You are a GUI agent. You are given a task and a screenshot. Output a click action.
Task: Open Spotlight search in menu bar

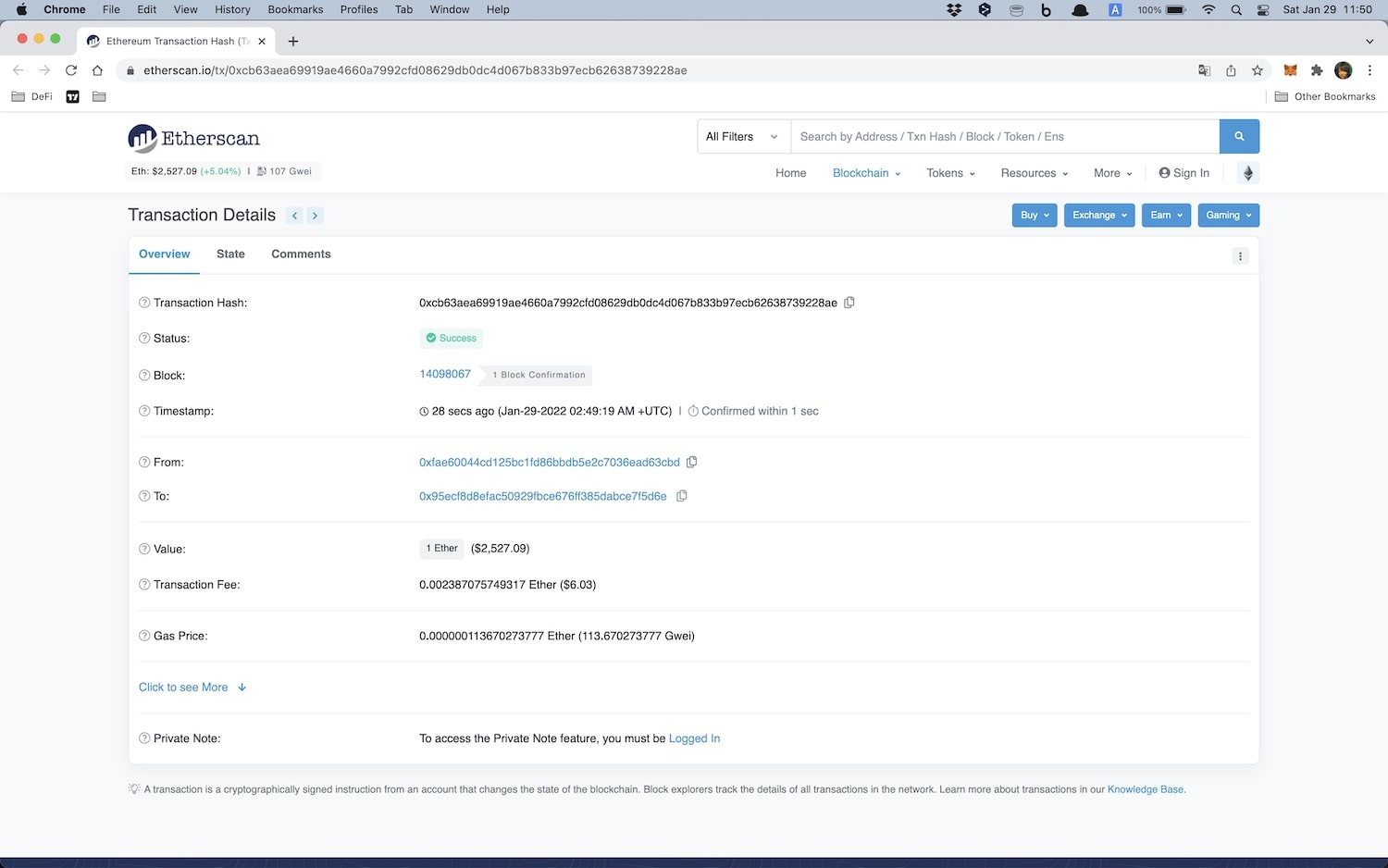click(x=1236, y=9)
